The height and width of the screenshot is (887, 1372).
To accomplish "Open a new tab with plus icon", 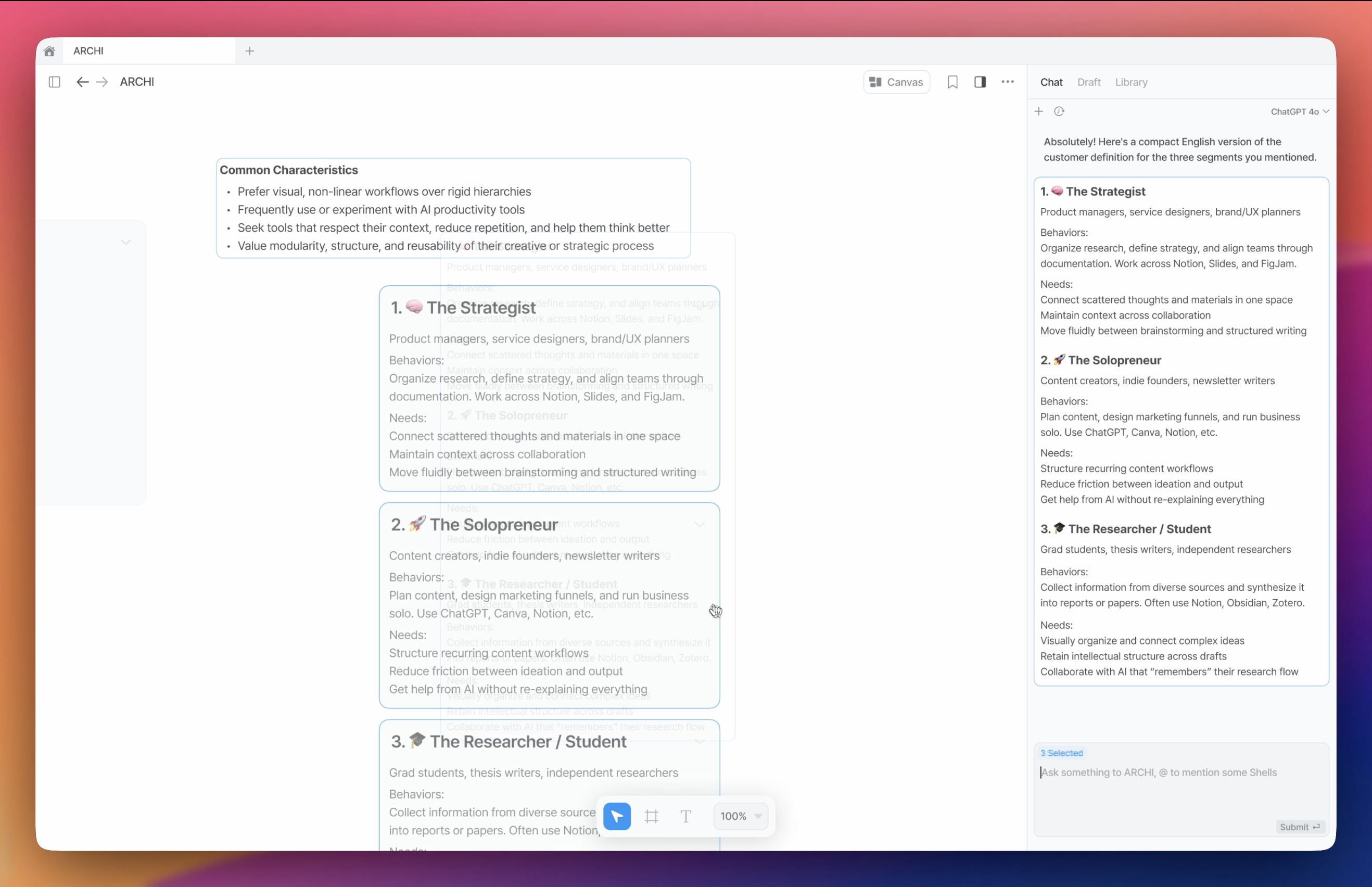I will point(249,50).
